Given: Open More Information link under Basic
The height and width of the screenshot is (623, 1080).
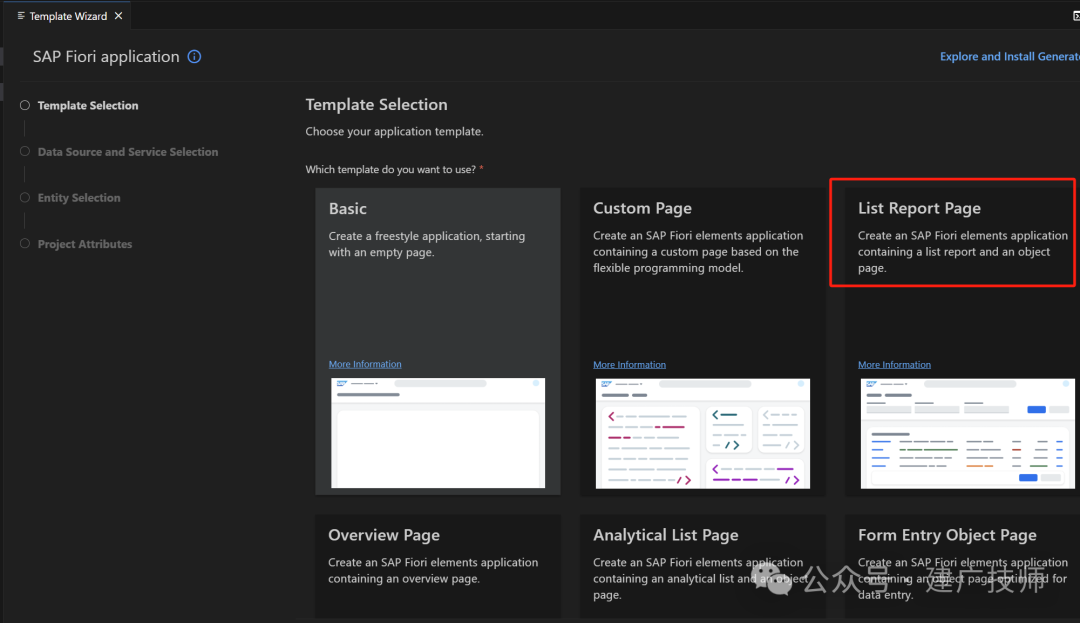Looking at the screenshot, I should pyautogui.click(x=365, y=364).
